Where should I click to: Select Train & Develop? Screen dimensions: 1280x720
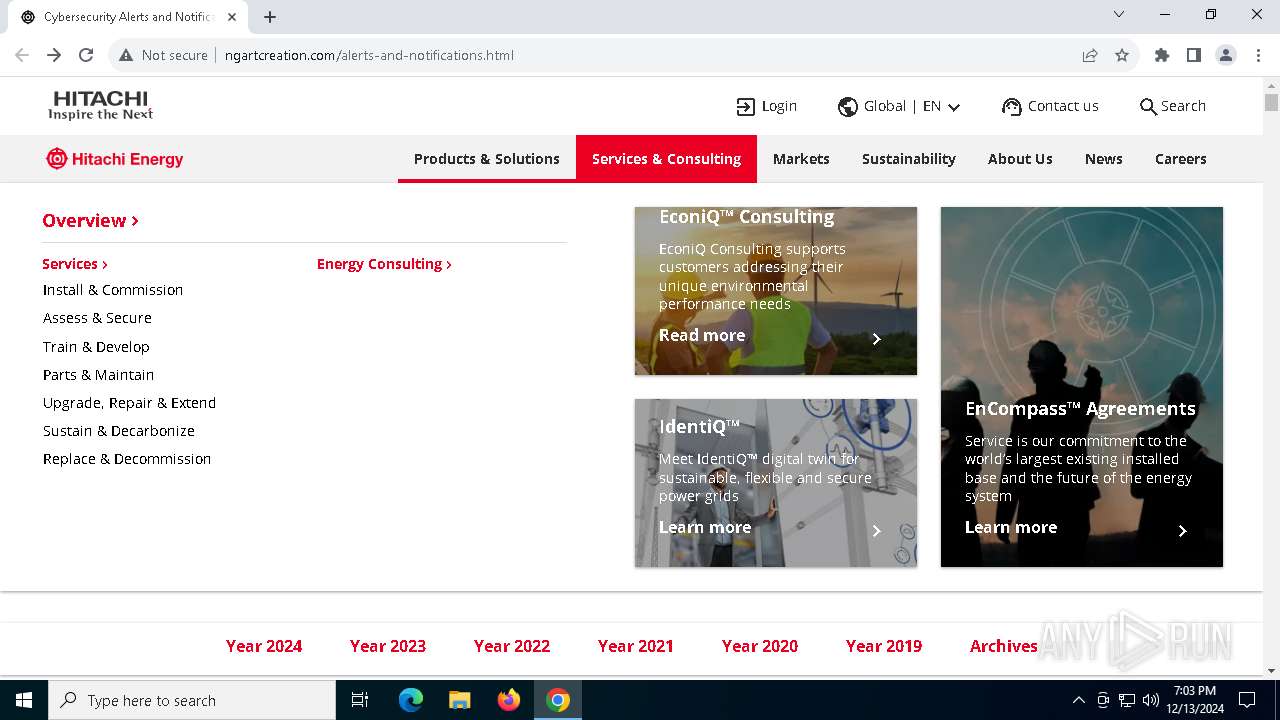[x=96, y=347]
